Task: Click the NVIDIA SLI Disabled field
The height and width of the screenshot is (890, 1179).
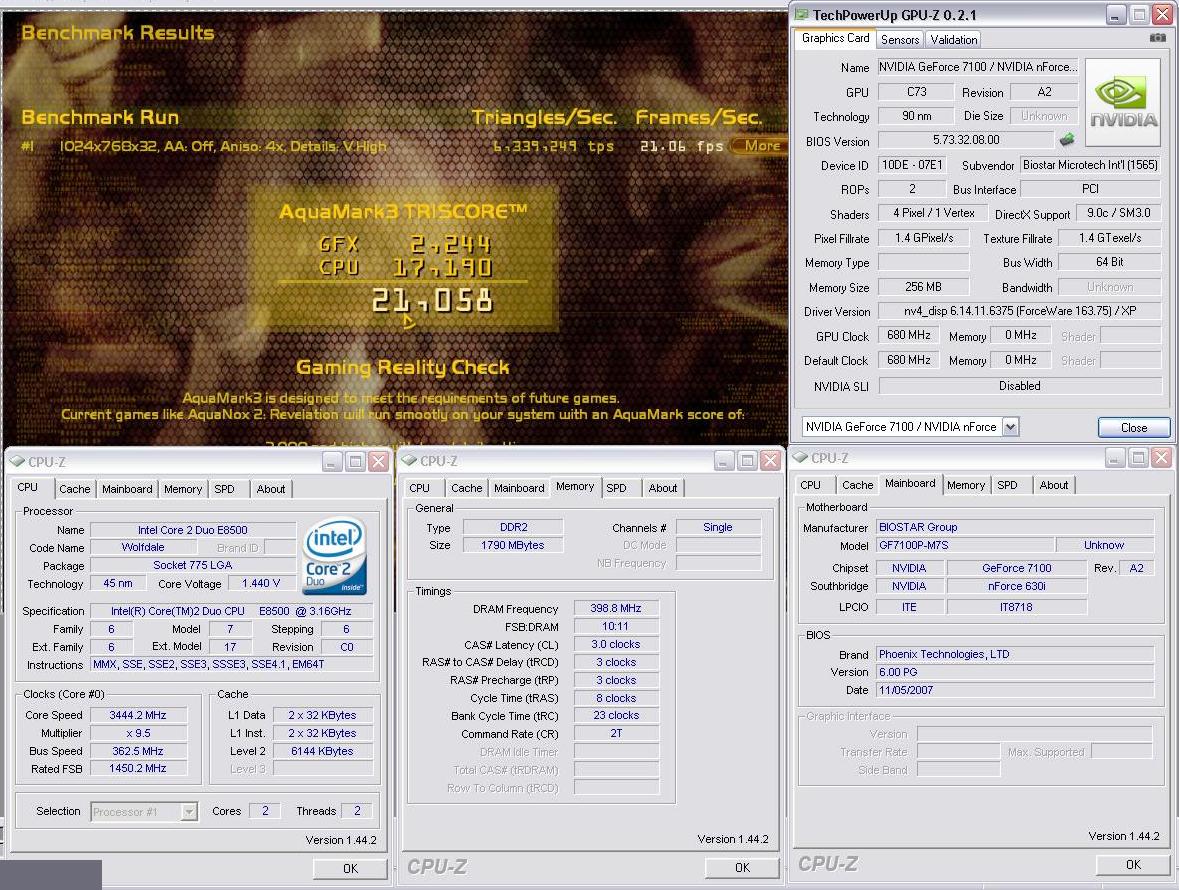Action: click(1020, 386)
